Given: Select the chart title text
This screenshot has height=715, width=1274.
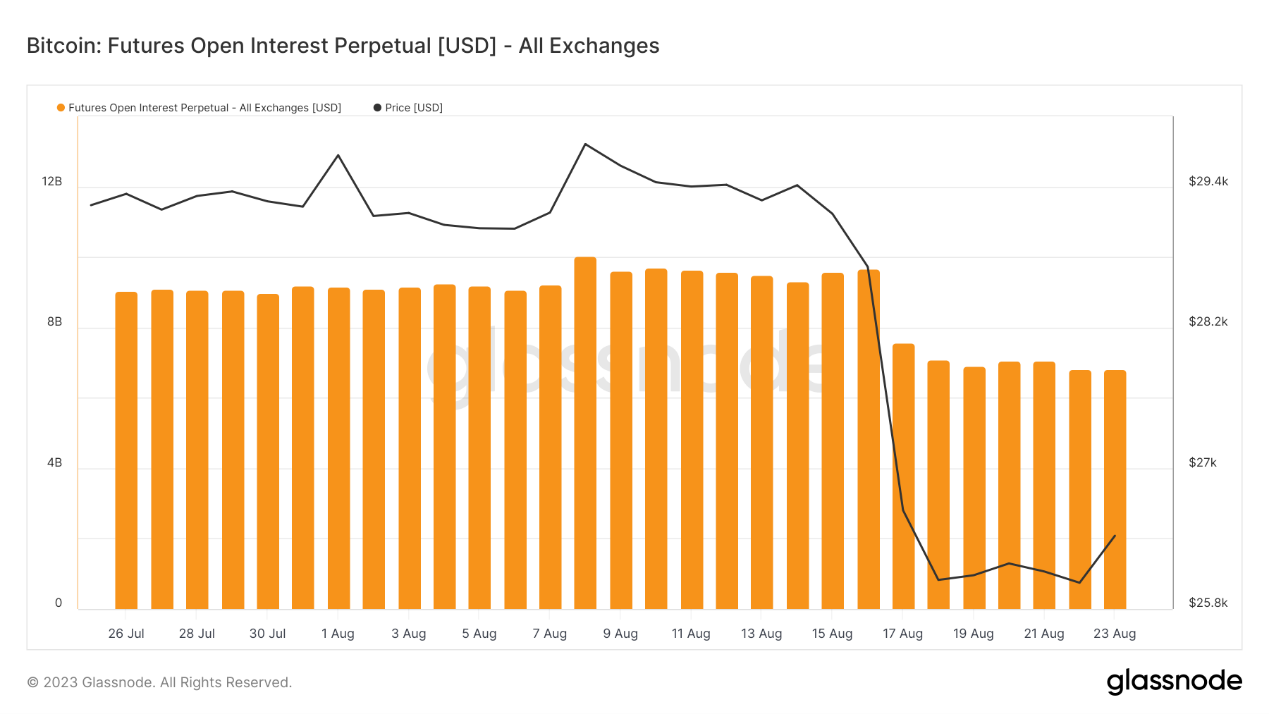Looking at the screenshot, I should click(343, 46).
